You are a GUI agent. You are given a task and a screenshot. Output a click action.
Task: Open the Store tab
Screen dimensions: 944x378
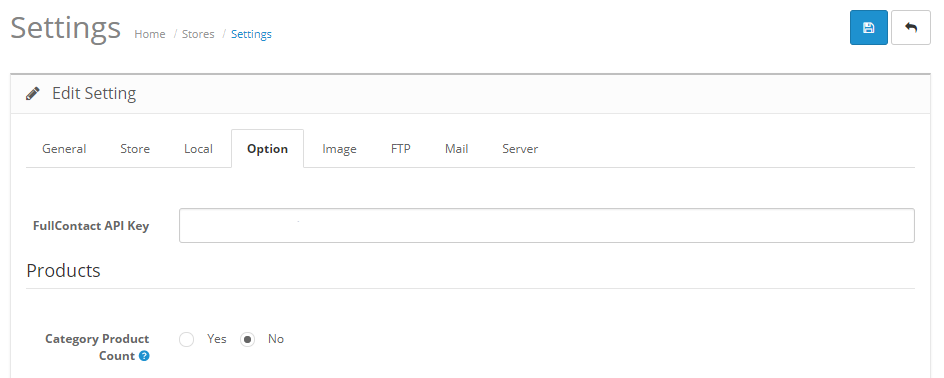point(135,149)
